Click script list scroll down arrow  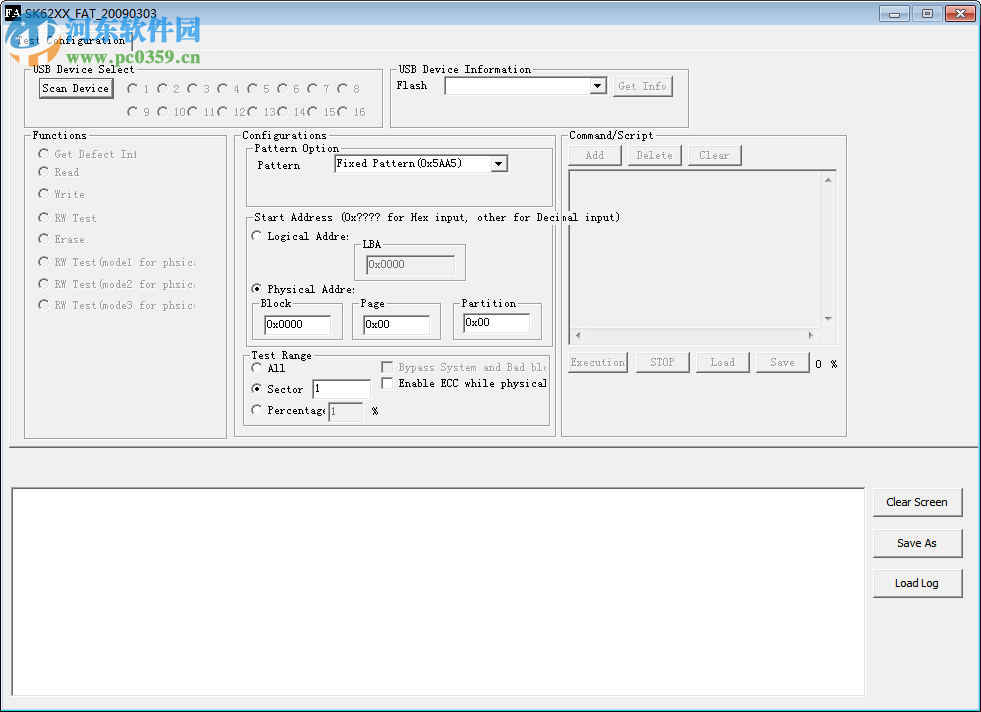tap(828, 319)
